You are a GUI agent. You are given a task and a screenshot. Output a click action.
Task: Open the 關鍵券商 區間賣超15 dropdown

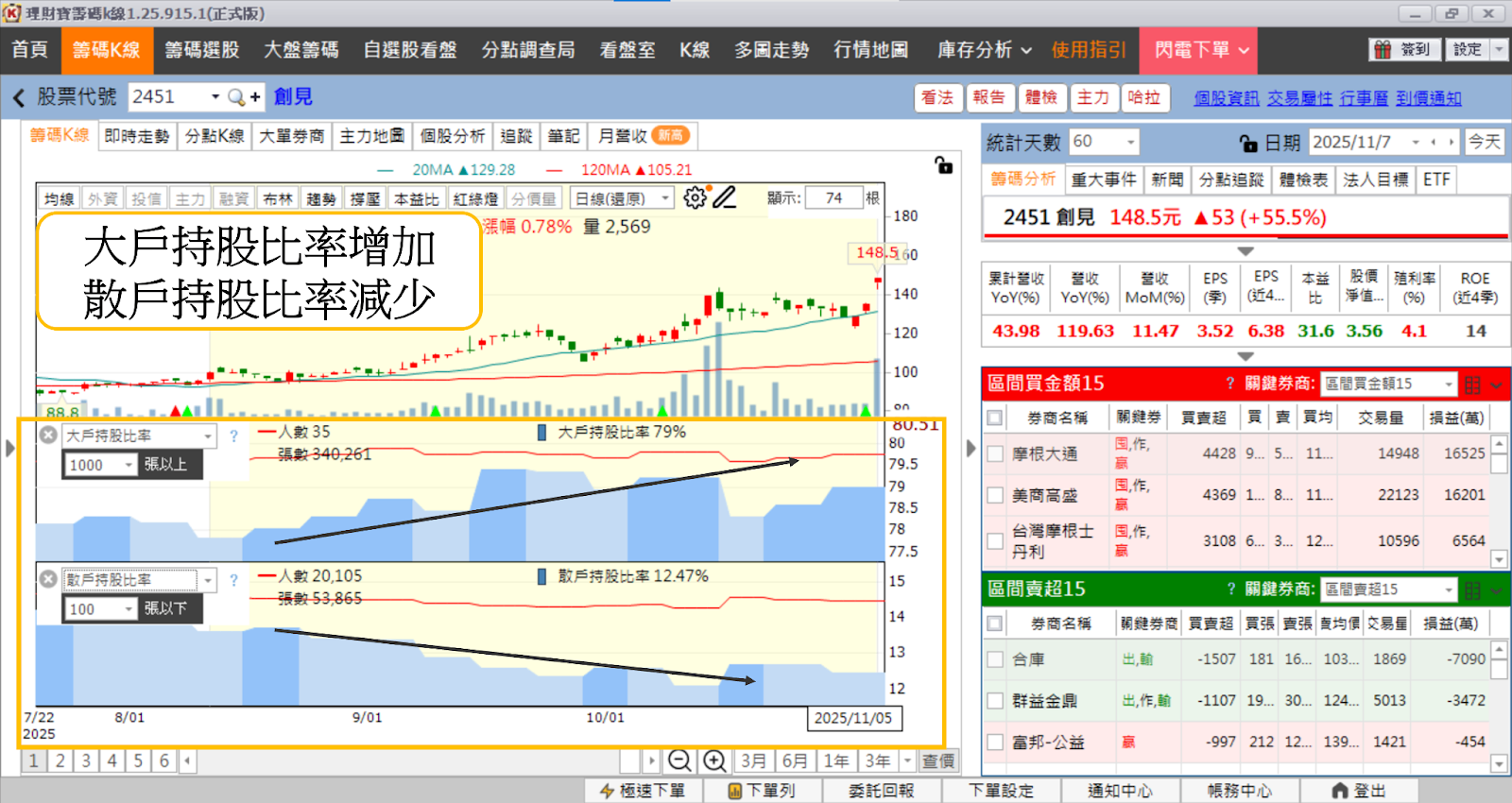(x=1449, y=589)
